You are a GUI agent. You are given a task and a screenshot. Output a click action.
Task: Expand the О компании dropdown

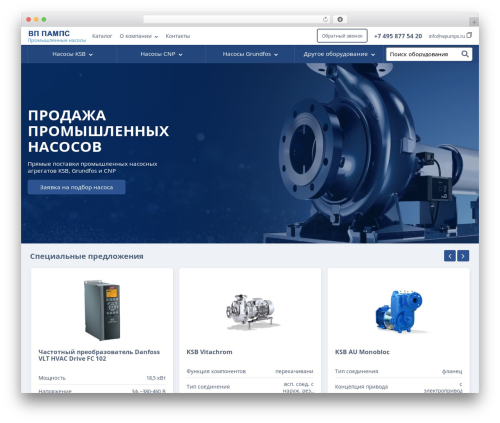(139, 36)
